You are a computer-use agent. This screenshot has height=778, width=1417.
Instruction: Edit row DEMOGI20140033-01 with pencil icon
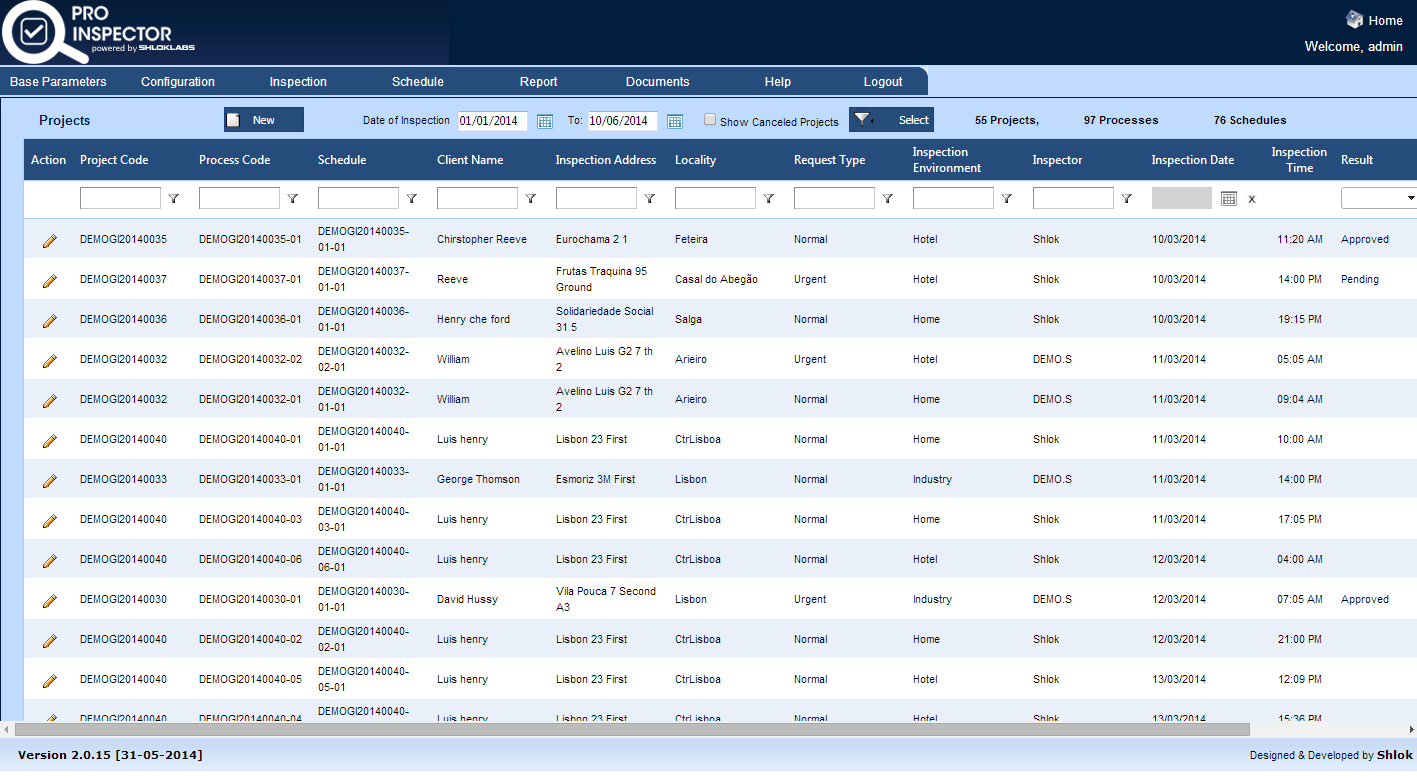point(49,481)
